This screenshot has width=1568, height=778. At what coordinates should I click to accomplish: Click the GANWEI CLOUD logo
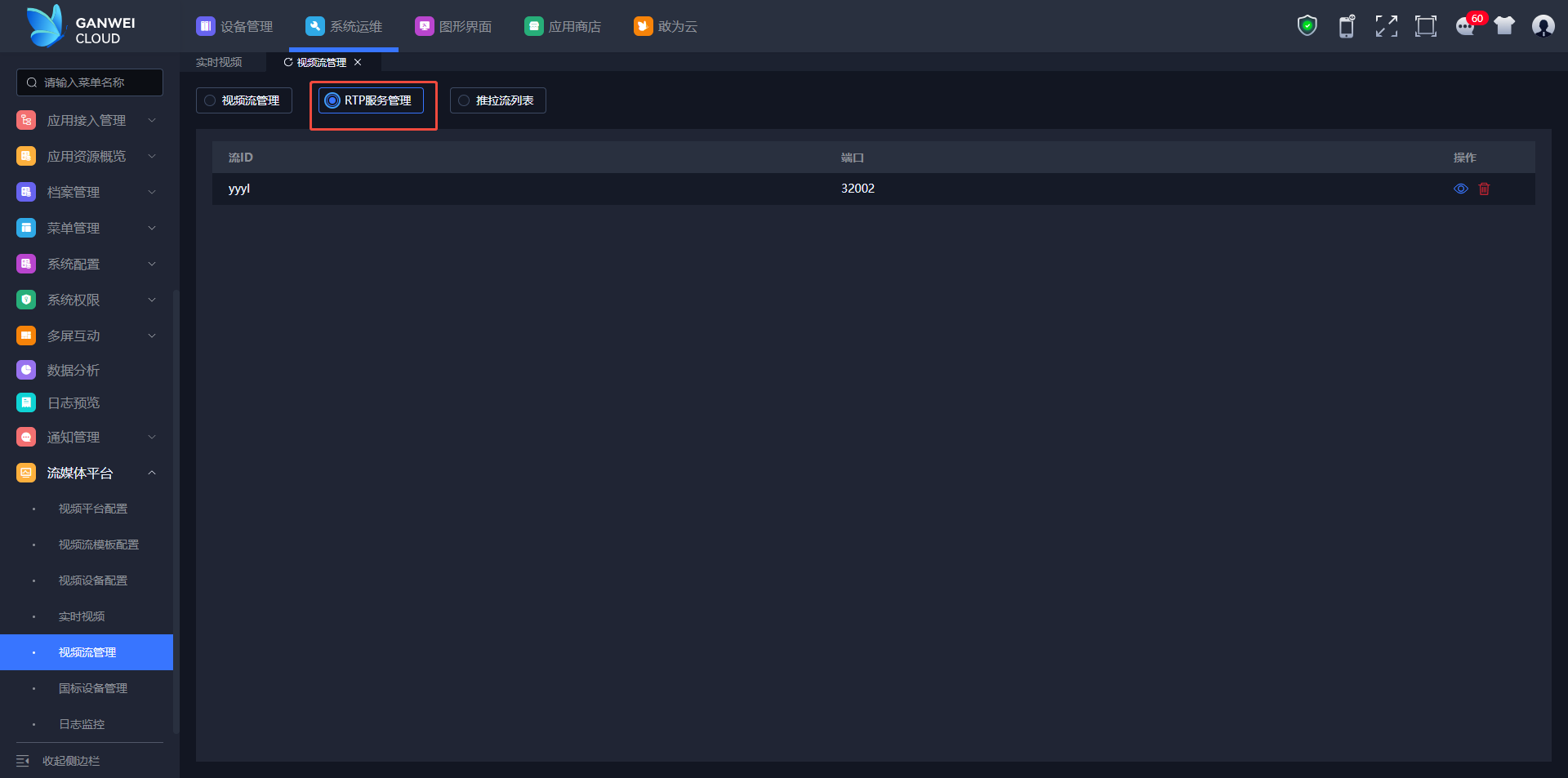point(81,26)
